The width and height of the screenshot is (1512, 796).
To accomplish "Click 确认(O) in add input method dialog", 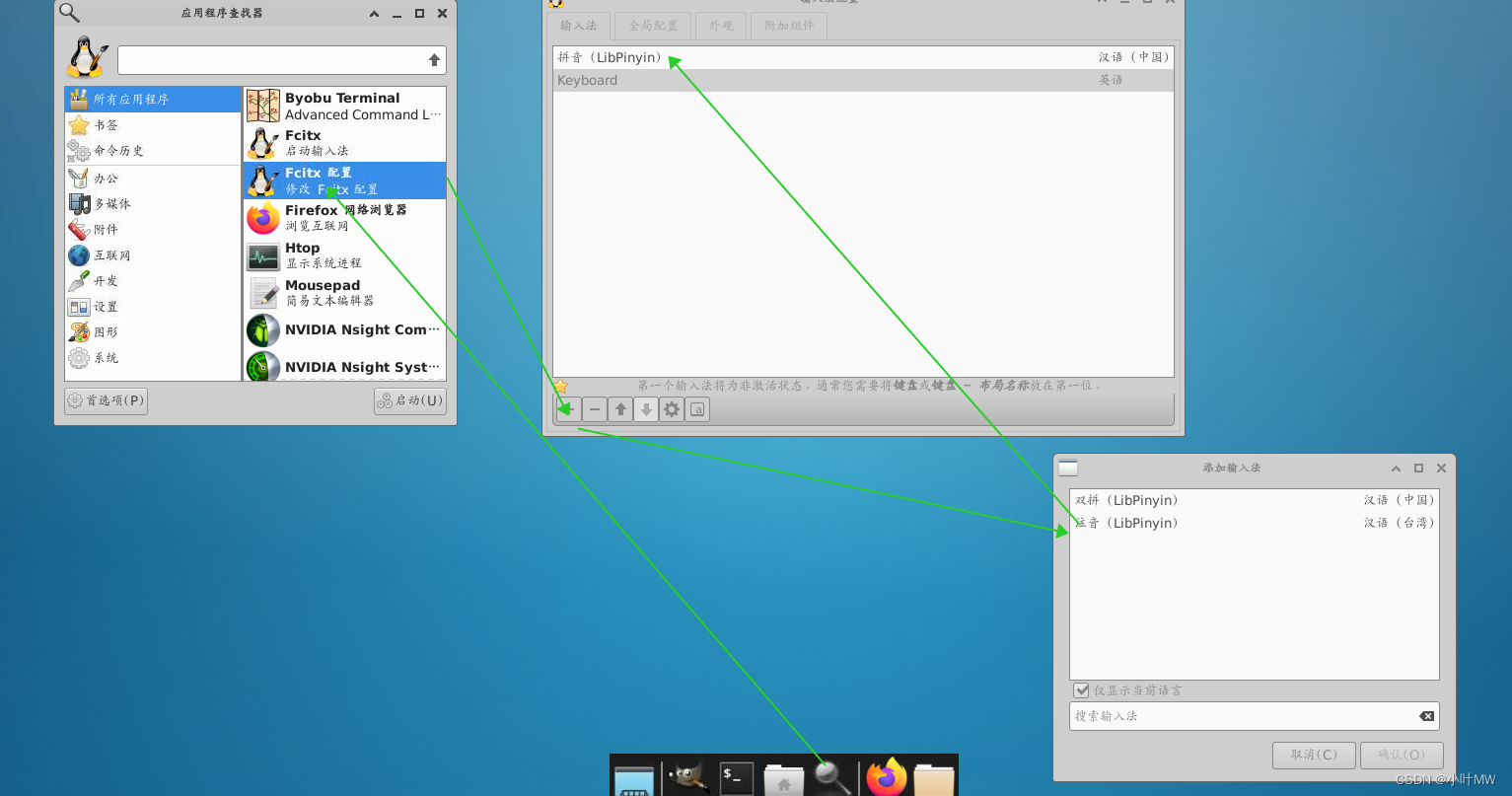I will (1402, 756).
